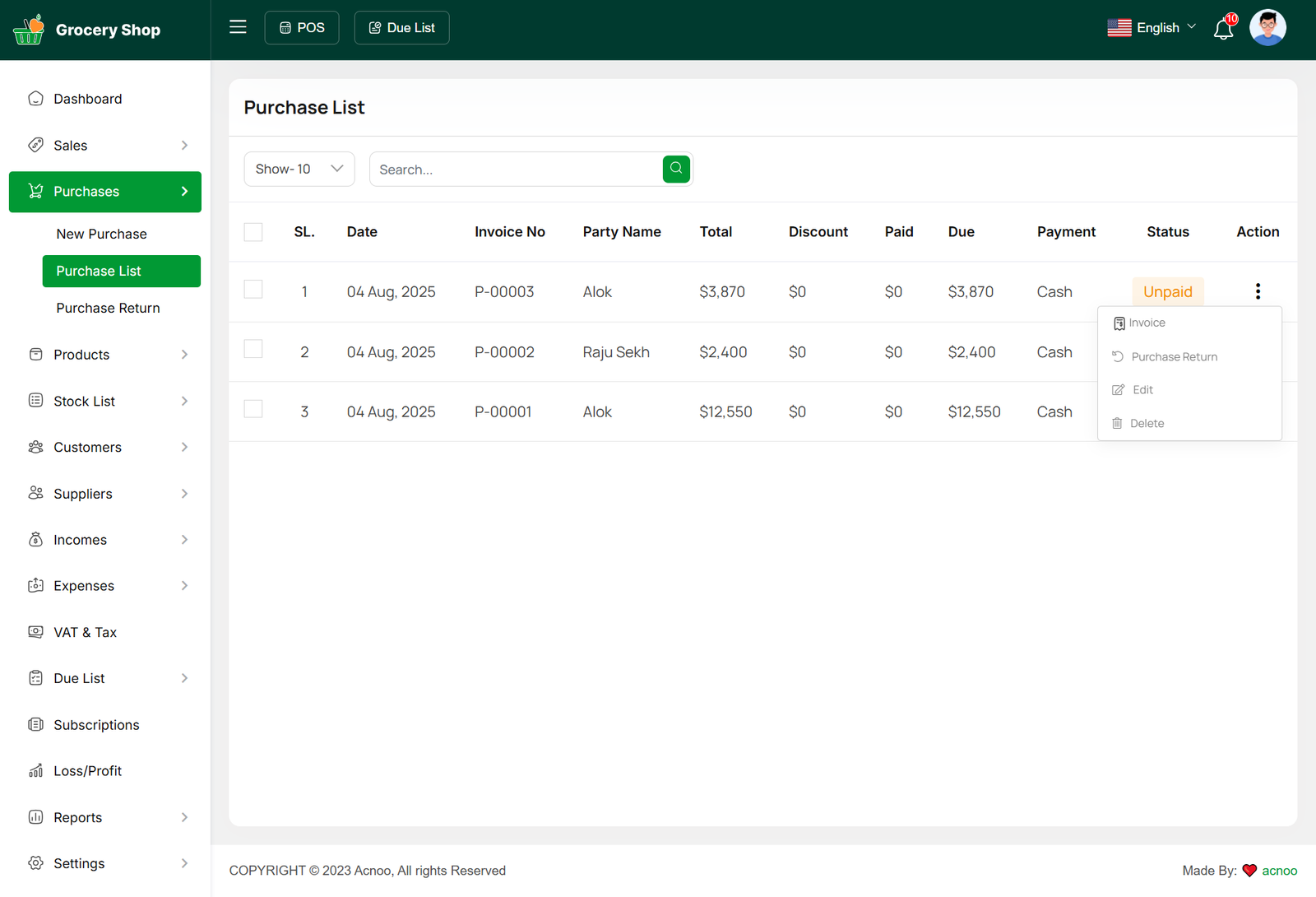The height and width of the screenshot is (897, 1316).
Task: Open the Show-10 rows dropdown
Action: 299,169
